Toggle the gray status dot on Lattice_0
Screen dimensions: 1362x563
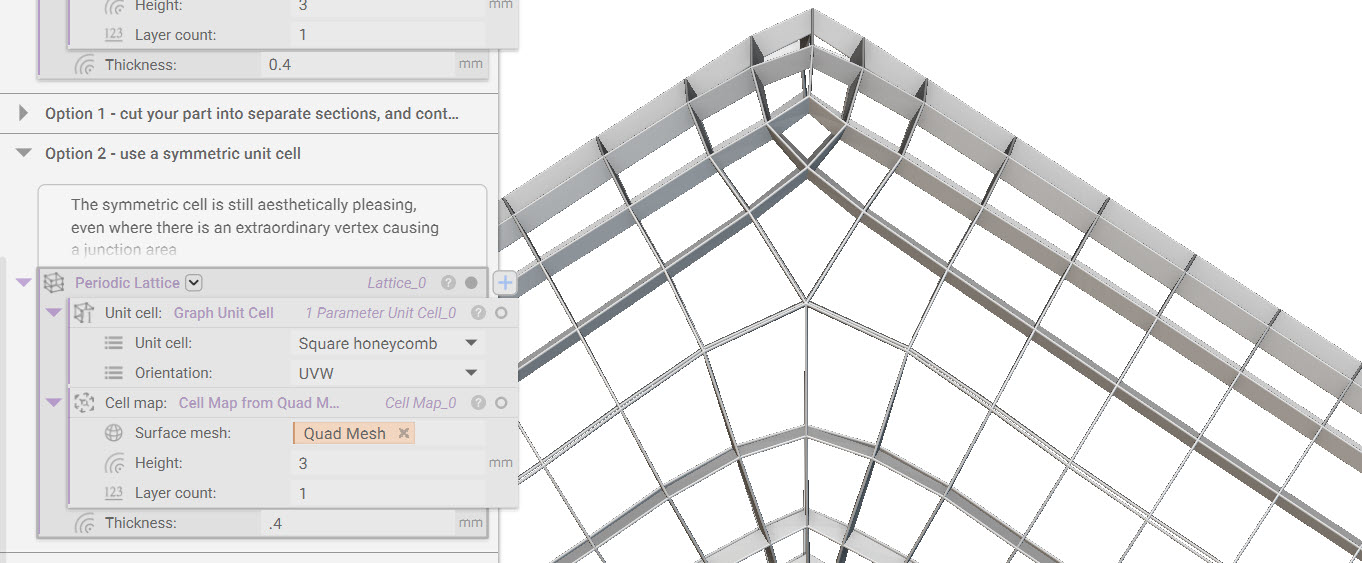tap(471, 283)
